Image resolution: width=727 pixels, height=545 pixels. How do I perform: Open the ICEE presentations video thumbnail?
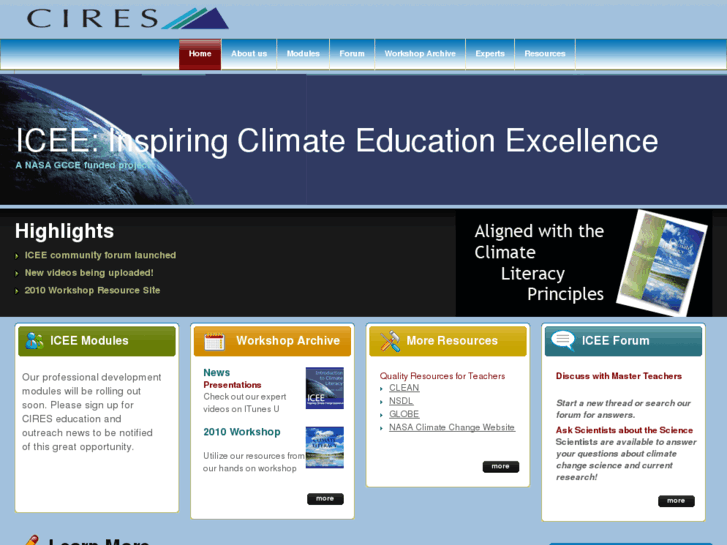click(325, 388)
